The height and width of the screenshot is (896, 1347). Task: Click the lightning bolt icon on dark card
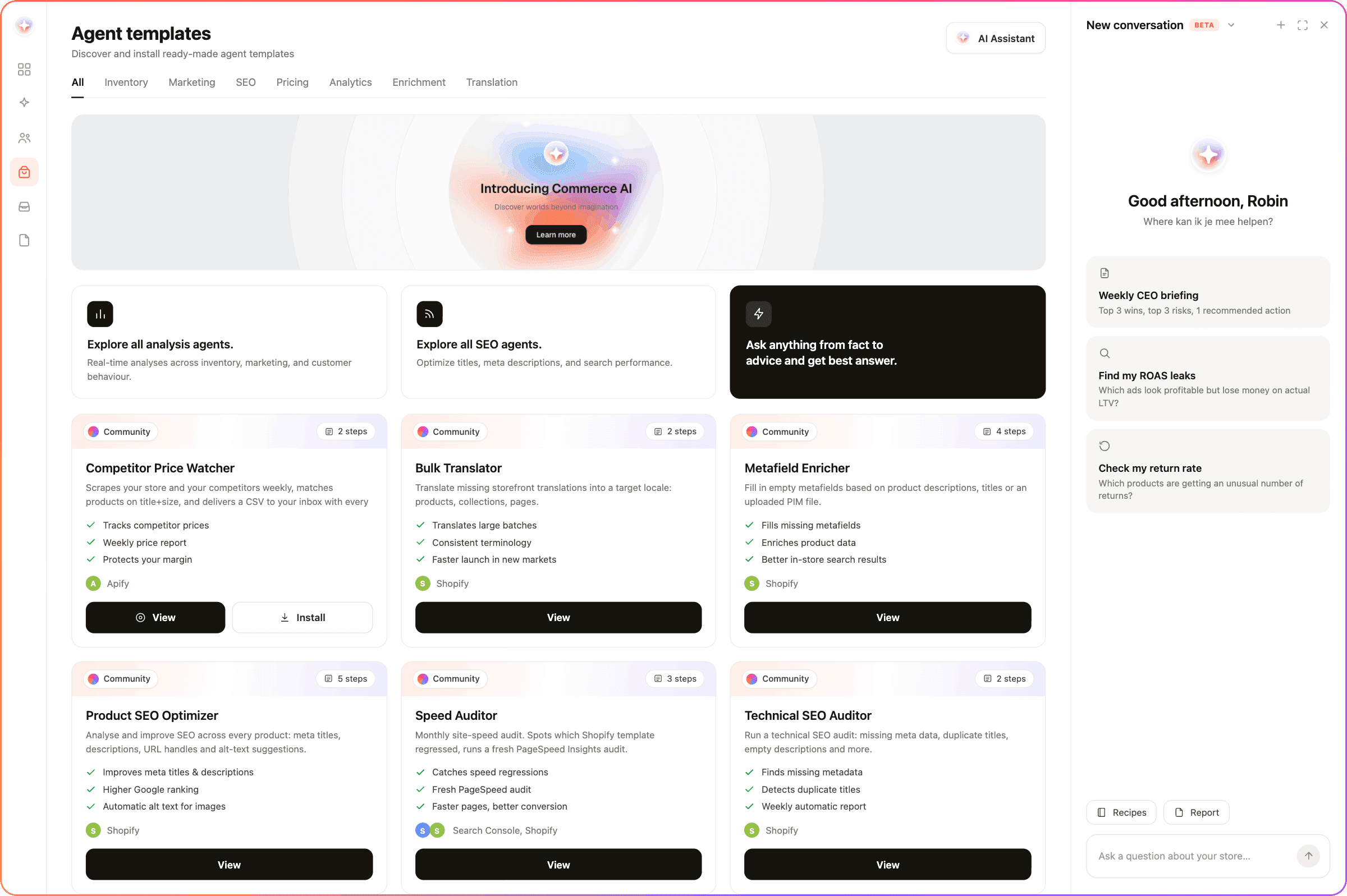[758, 314]
